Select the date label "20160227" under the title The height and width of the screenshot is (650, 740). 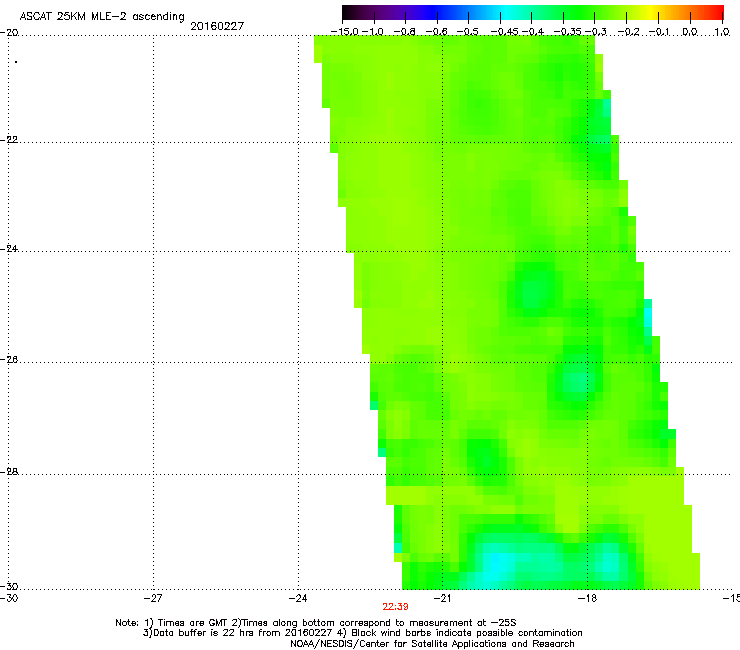(x=217, y=26)
